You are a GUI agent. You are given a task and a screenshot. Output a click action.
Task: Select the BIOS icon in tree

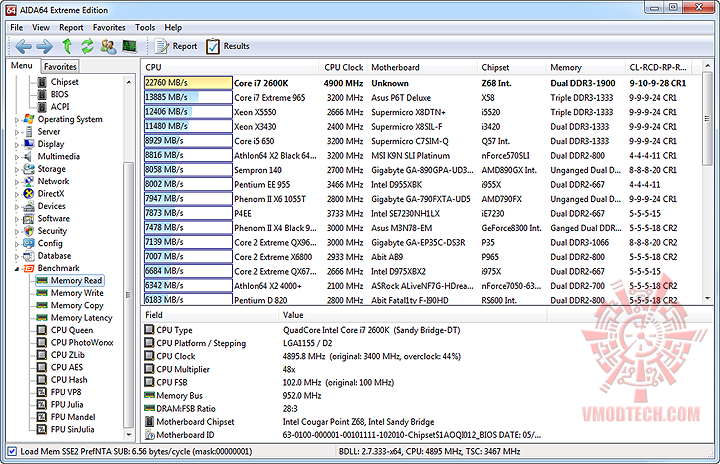(42, 94)
